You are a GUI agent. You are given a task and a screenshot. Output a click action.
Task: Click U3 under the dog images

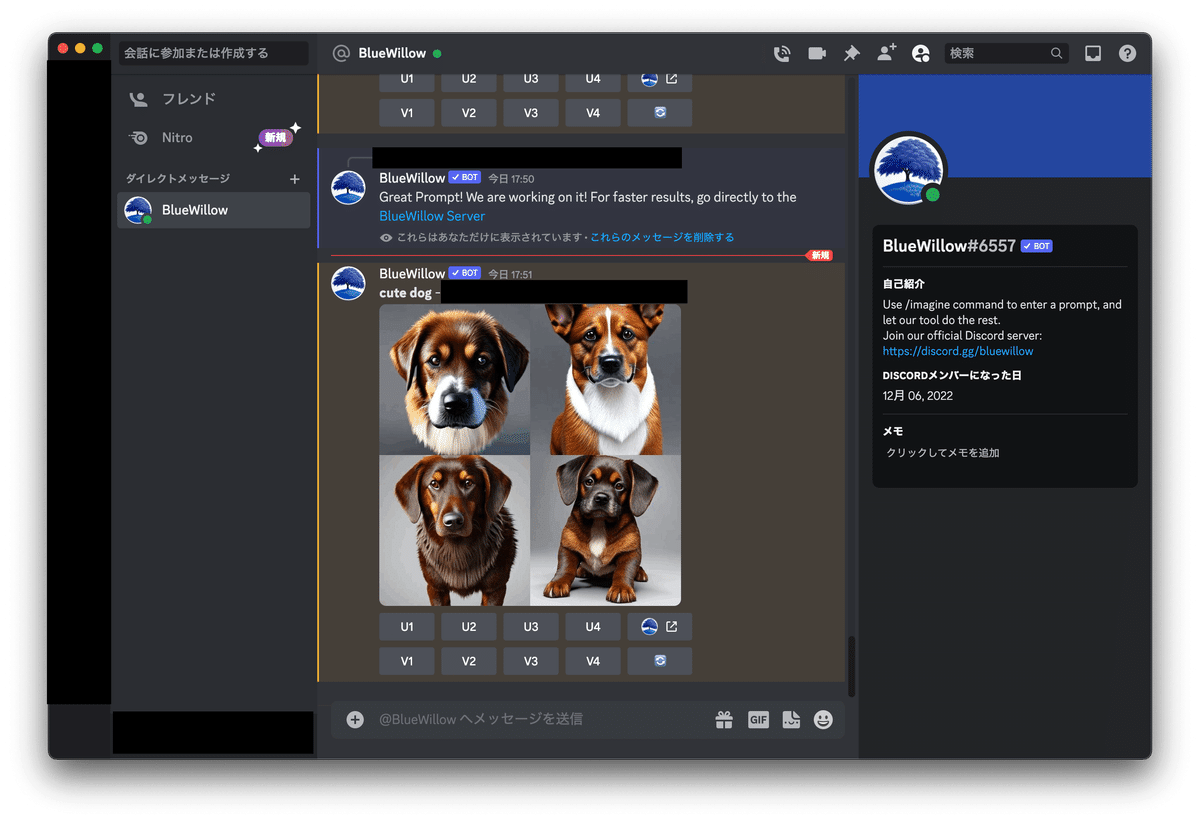coord(531,627)
